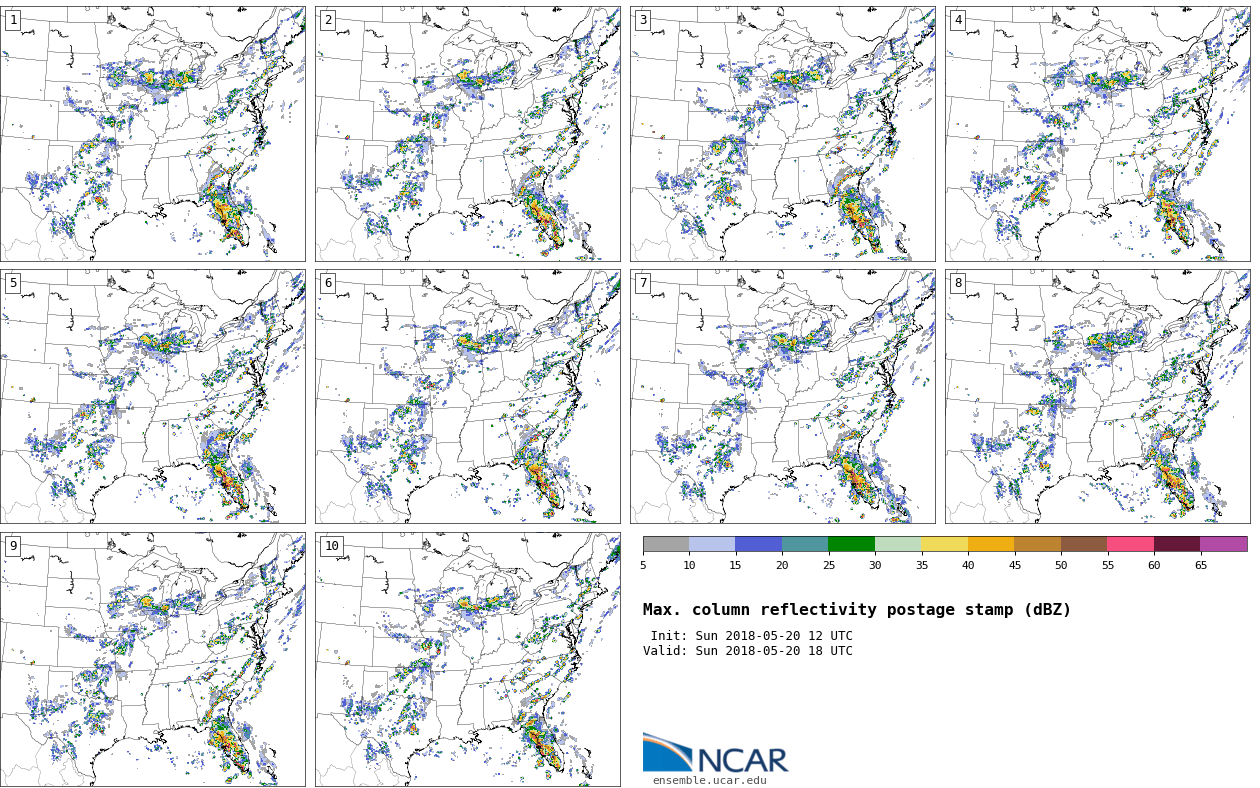
Task: Select ensemble member 1 reflectivity map
Action: click(153, 134)
